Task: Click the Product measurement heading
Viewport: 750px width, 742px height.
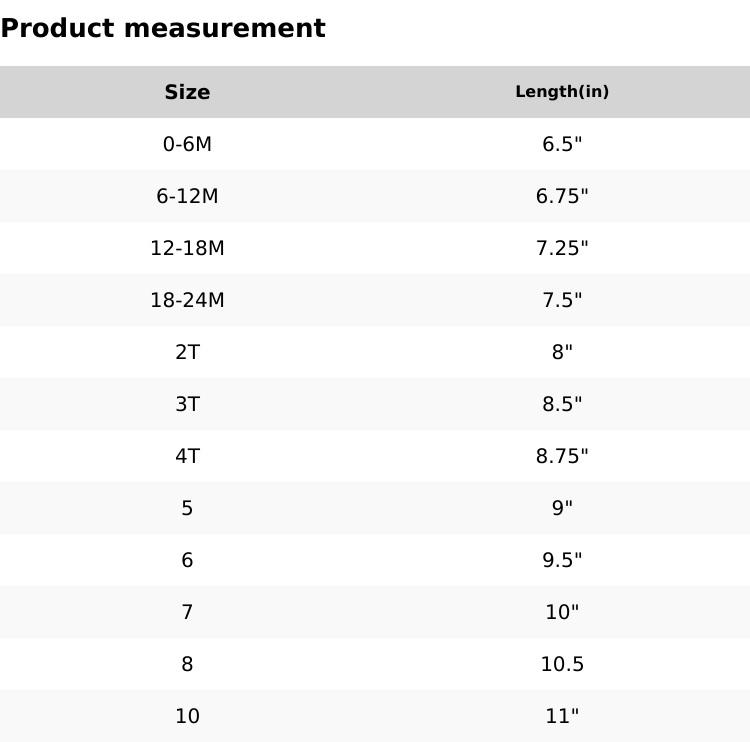Action: click(163, 28)
